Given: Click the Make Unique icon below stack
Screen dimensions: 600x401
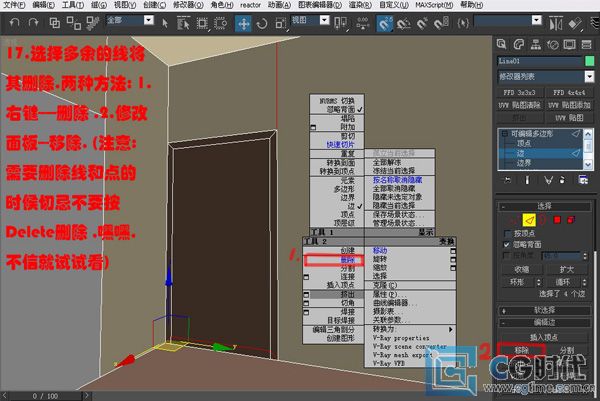Looking at the screenshot, I should pyautogui.click(x=548, y=180).
